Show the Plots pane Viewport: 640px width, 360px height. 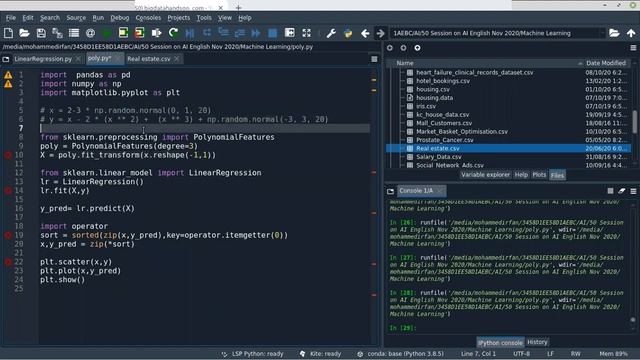(539, 175)
